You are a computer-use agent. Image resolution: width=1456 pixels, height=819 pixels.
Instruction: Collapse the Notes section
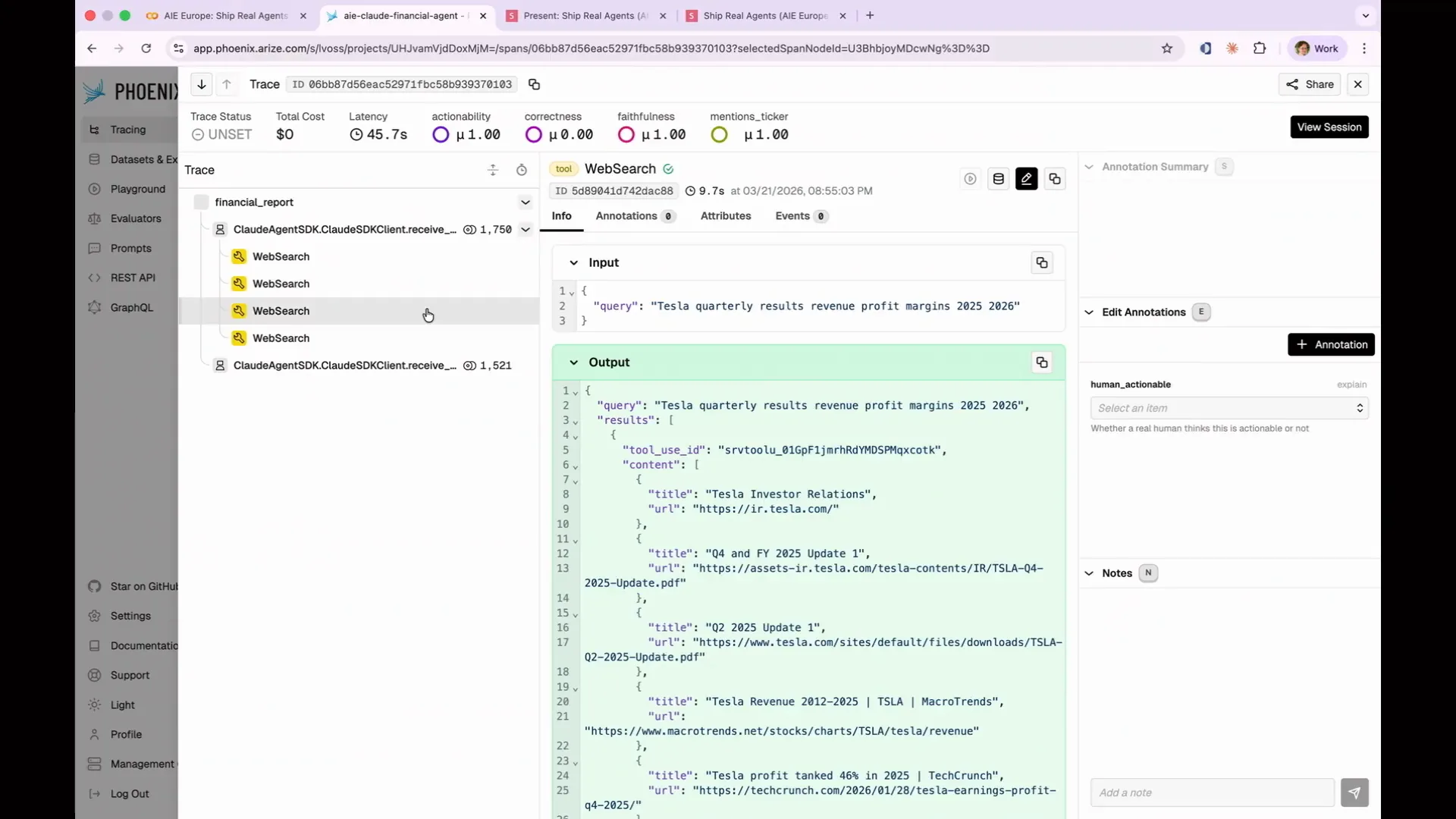1089,573
